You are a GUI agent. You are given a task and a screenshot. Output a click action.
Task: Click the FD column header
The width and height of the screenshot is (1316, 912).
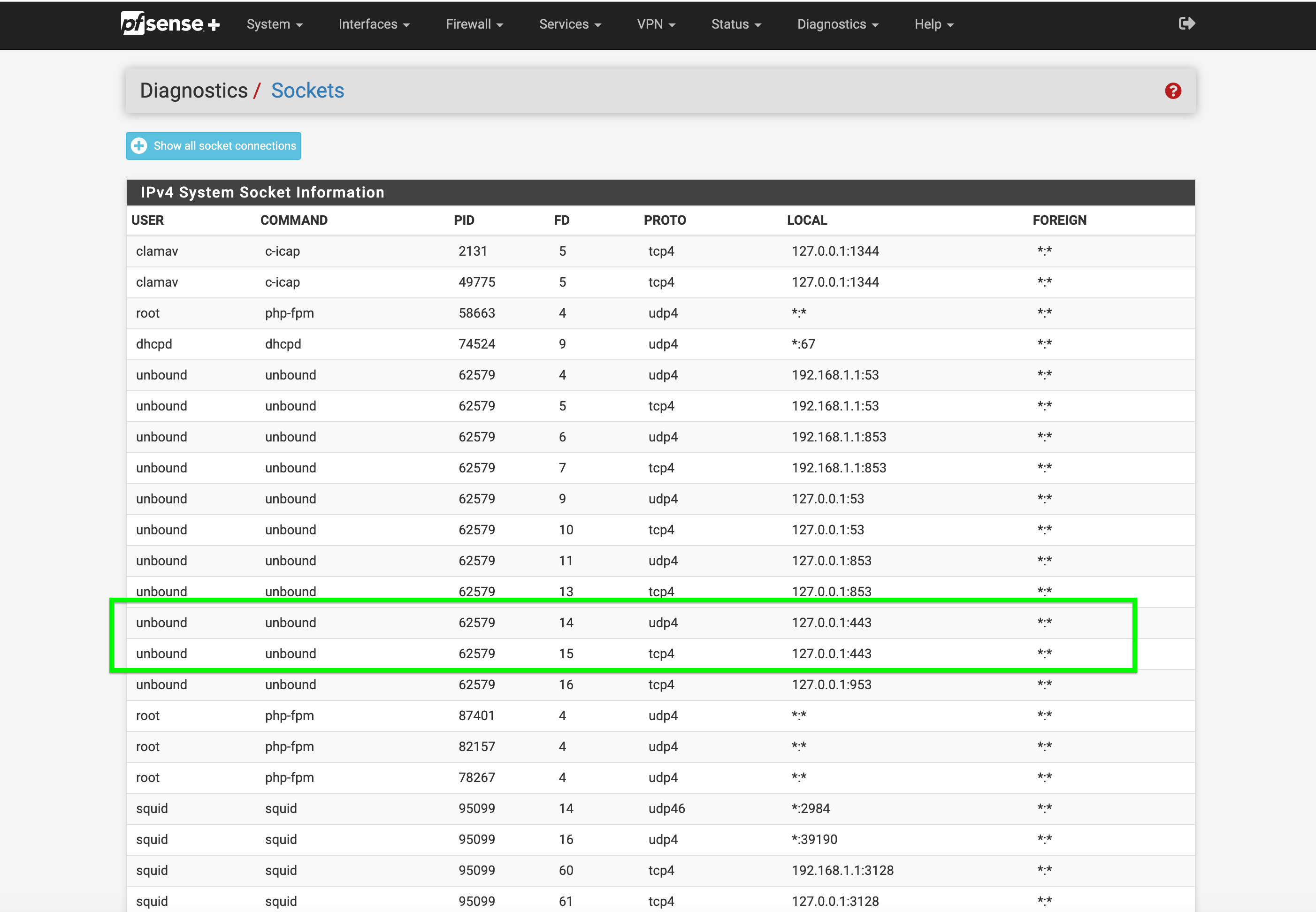(x=561, y=220)
